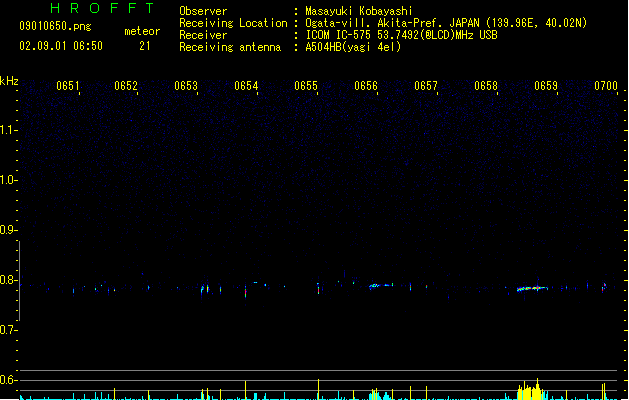This screenshot has height=400, width=629.
Task: Click the 'Receiving antenna' label
Action: [x=230, y=47]
